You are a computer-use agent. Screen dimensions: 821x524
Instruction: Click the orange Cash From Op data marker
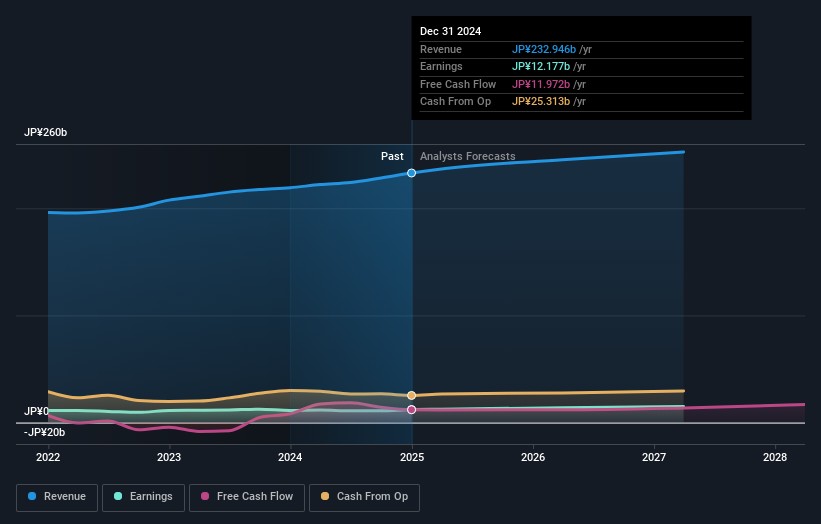[411, 395]
